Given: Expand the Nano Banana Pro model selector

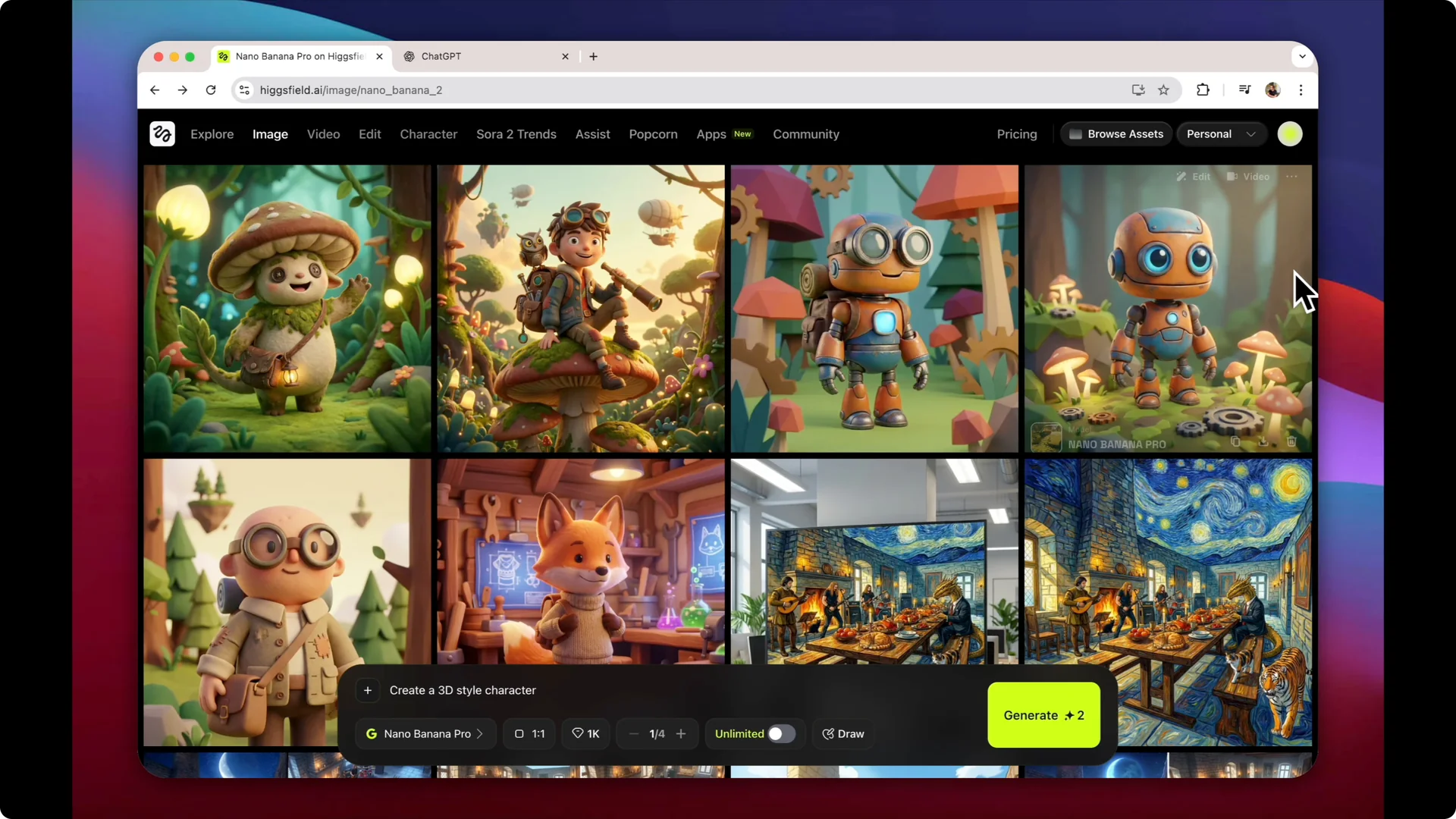Looking at the screenshot, I should point(425,733).
